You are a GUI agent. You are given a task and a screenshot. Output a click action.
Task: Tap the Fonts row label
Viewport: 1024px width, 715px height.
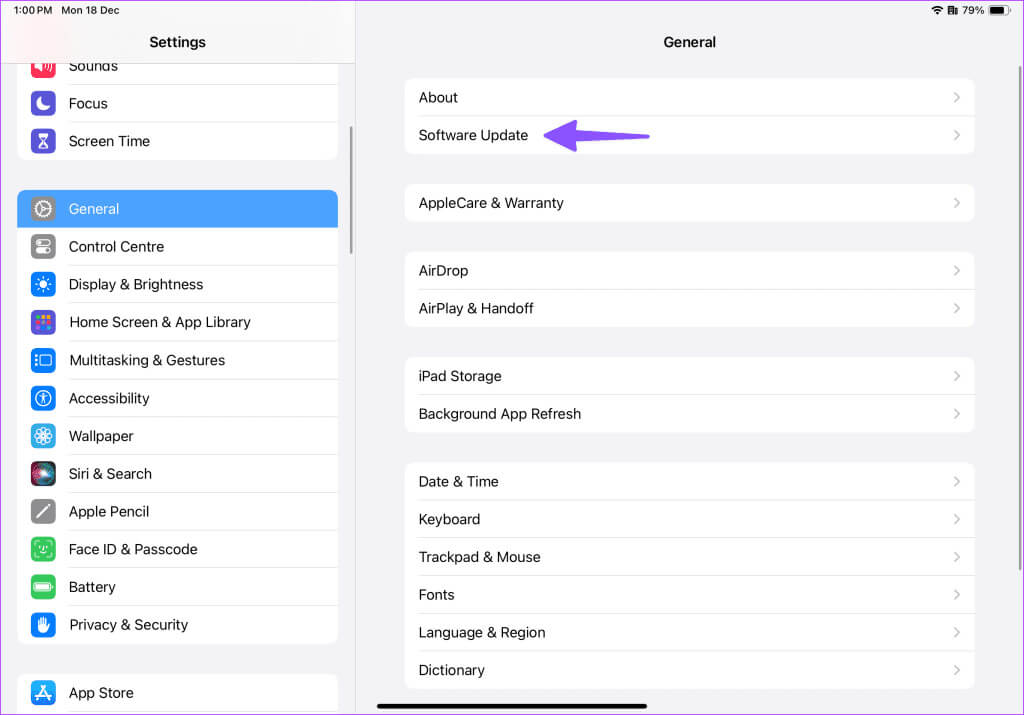pos(436,595)
